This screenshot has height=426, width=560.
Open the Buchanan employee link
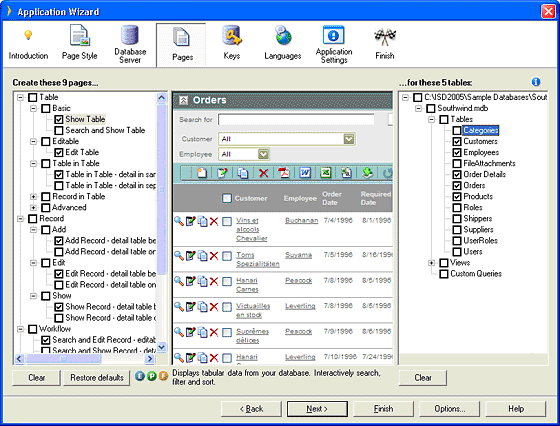(301, 221)
